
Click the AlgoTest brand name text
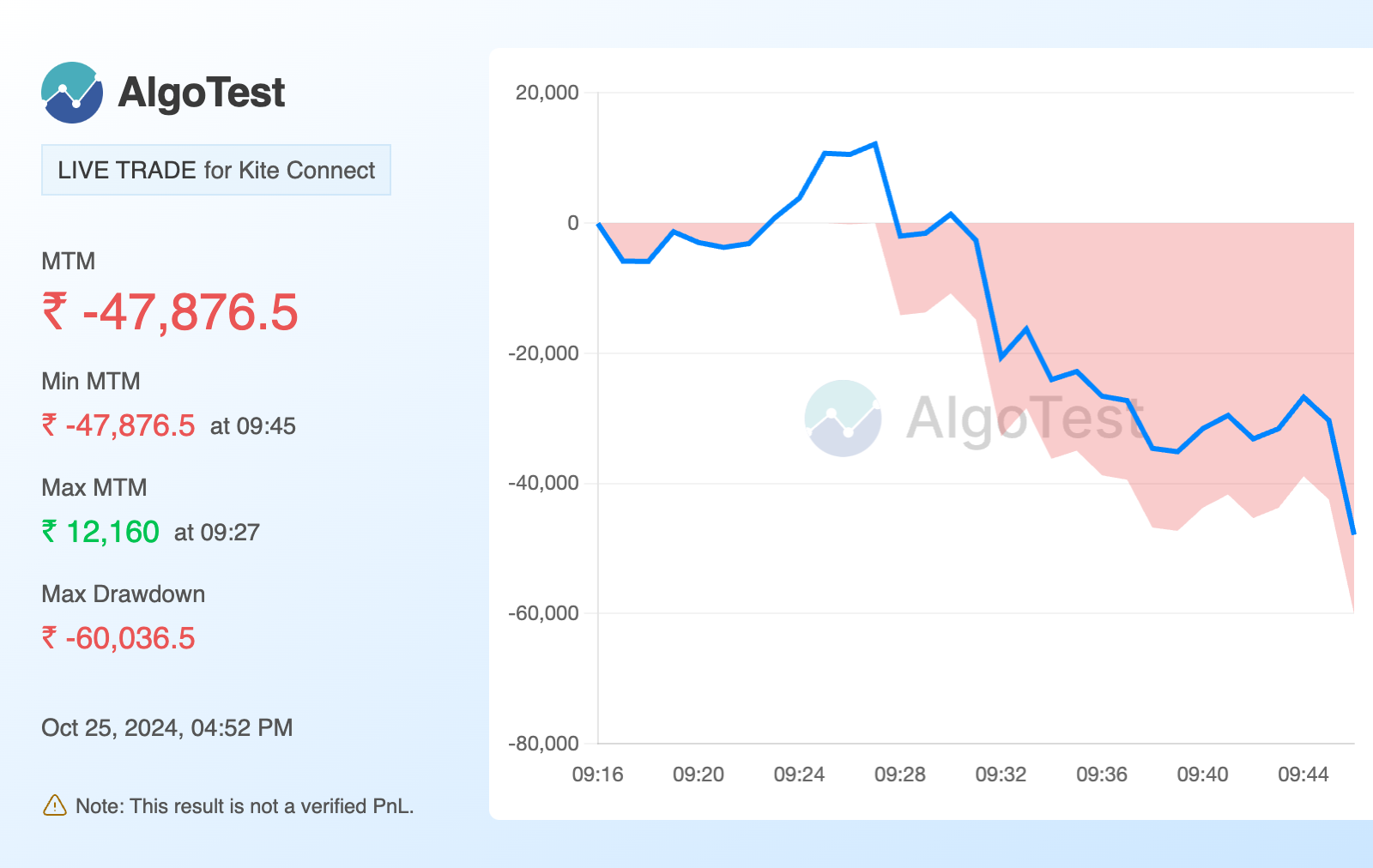(x=201, y=93)
